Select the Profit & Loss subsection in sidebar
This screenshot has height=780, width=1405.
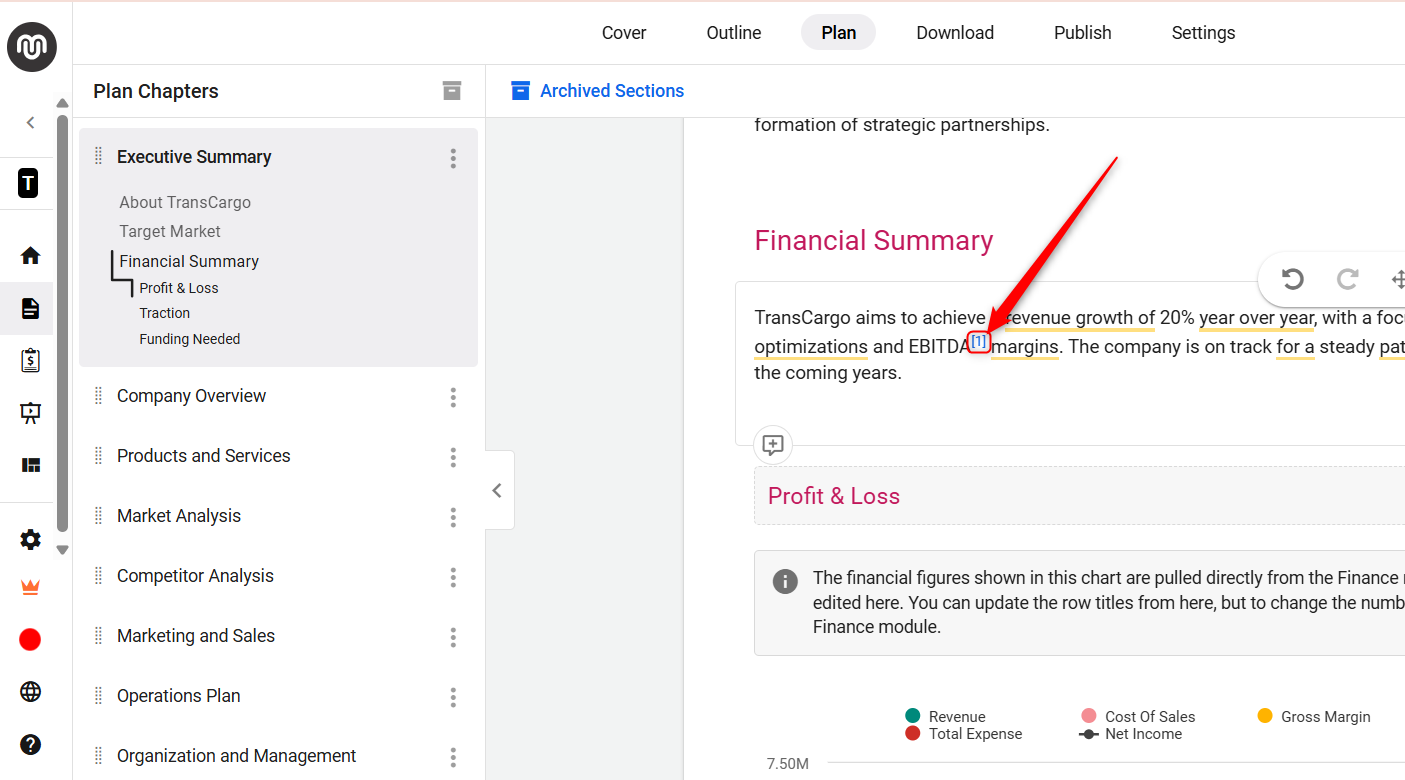tap(179, 288)
